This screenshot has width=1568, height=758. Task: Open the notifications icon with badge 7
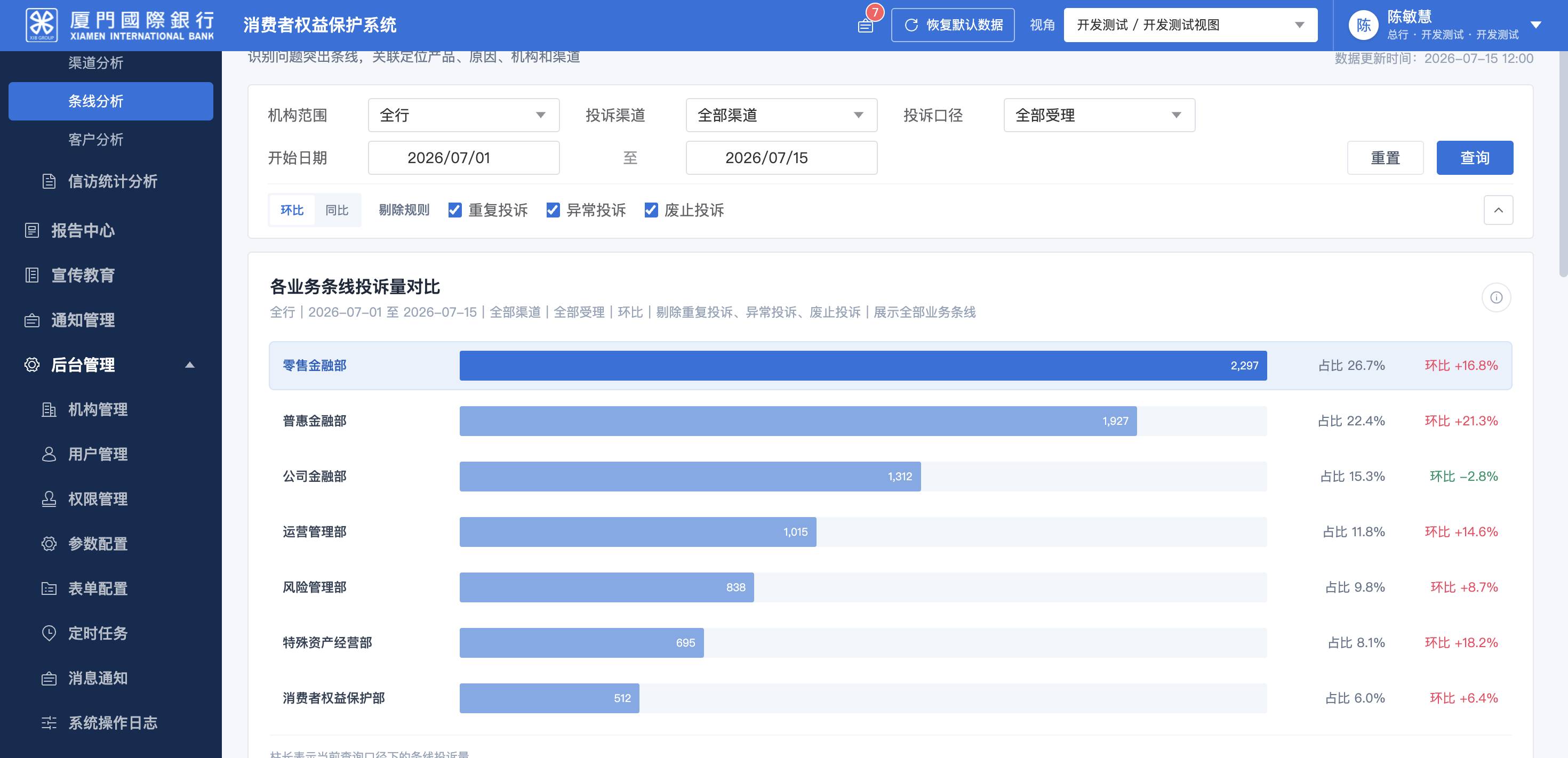pos(866,25)
